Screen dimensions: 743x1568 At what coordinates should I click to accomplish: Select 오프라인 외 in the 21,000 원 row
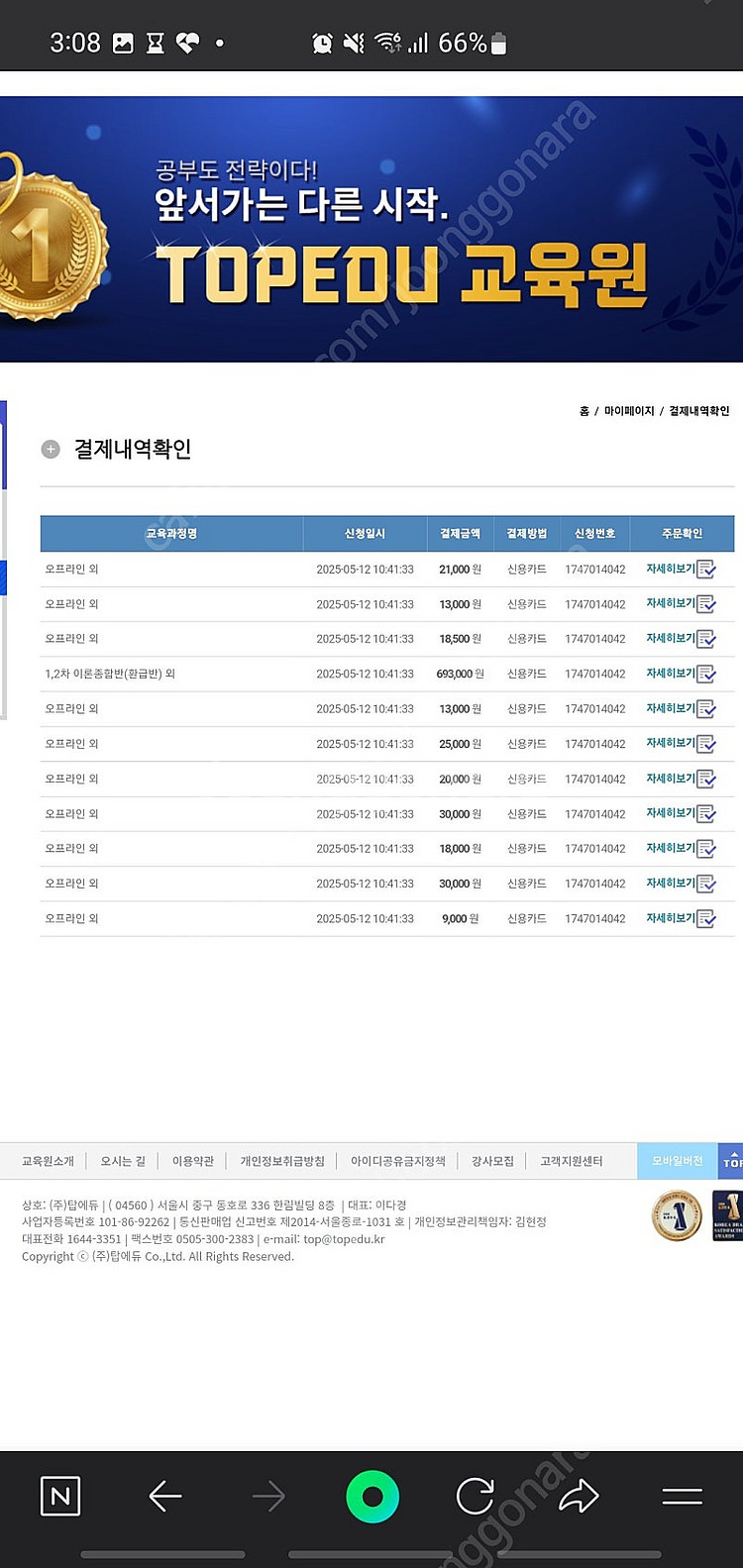pos(71,570)
